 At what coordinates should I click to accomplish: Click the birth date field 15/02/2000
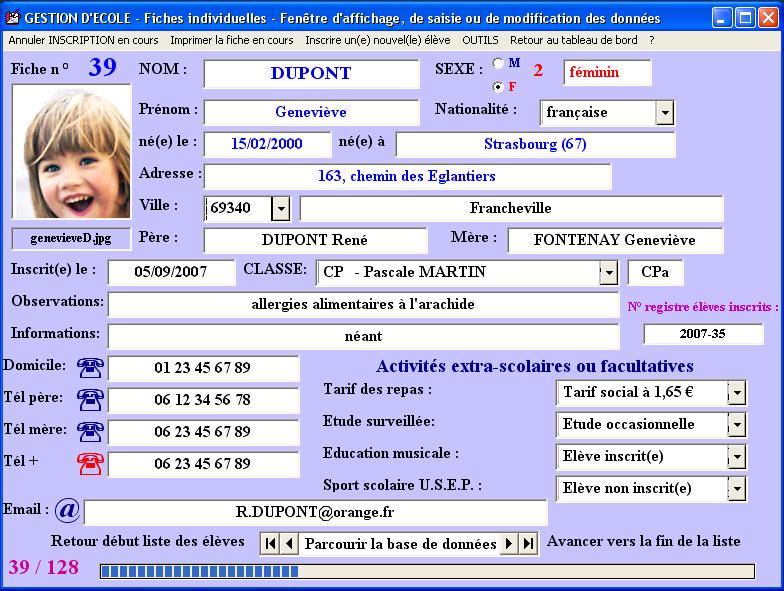(x=267, y=144)
